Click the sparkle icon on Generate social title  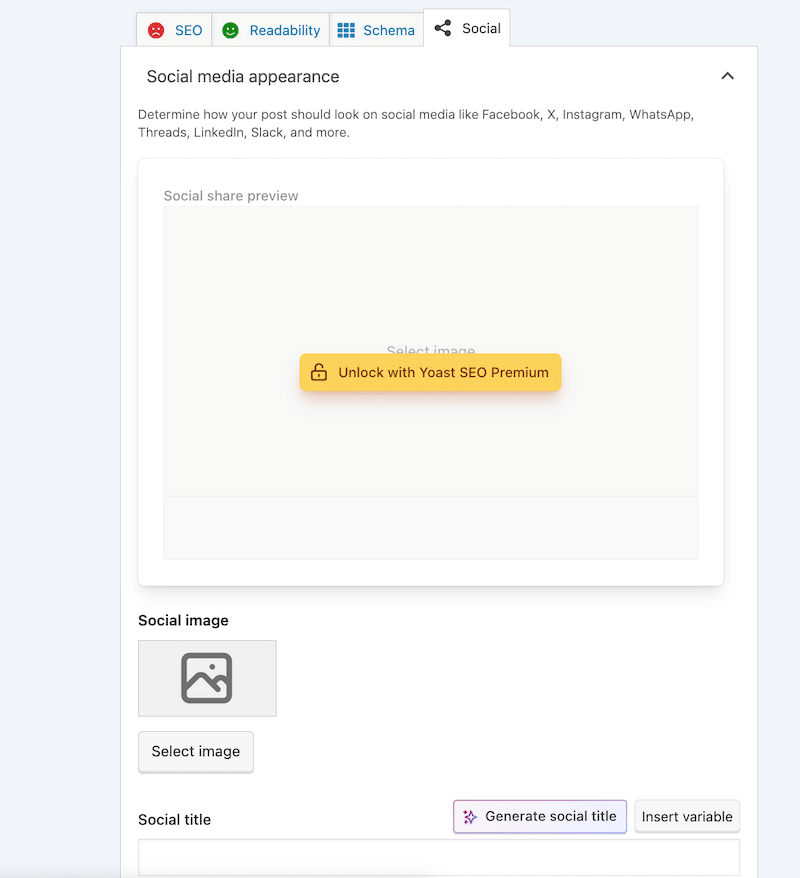pos(468,816)
